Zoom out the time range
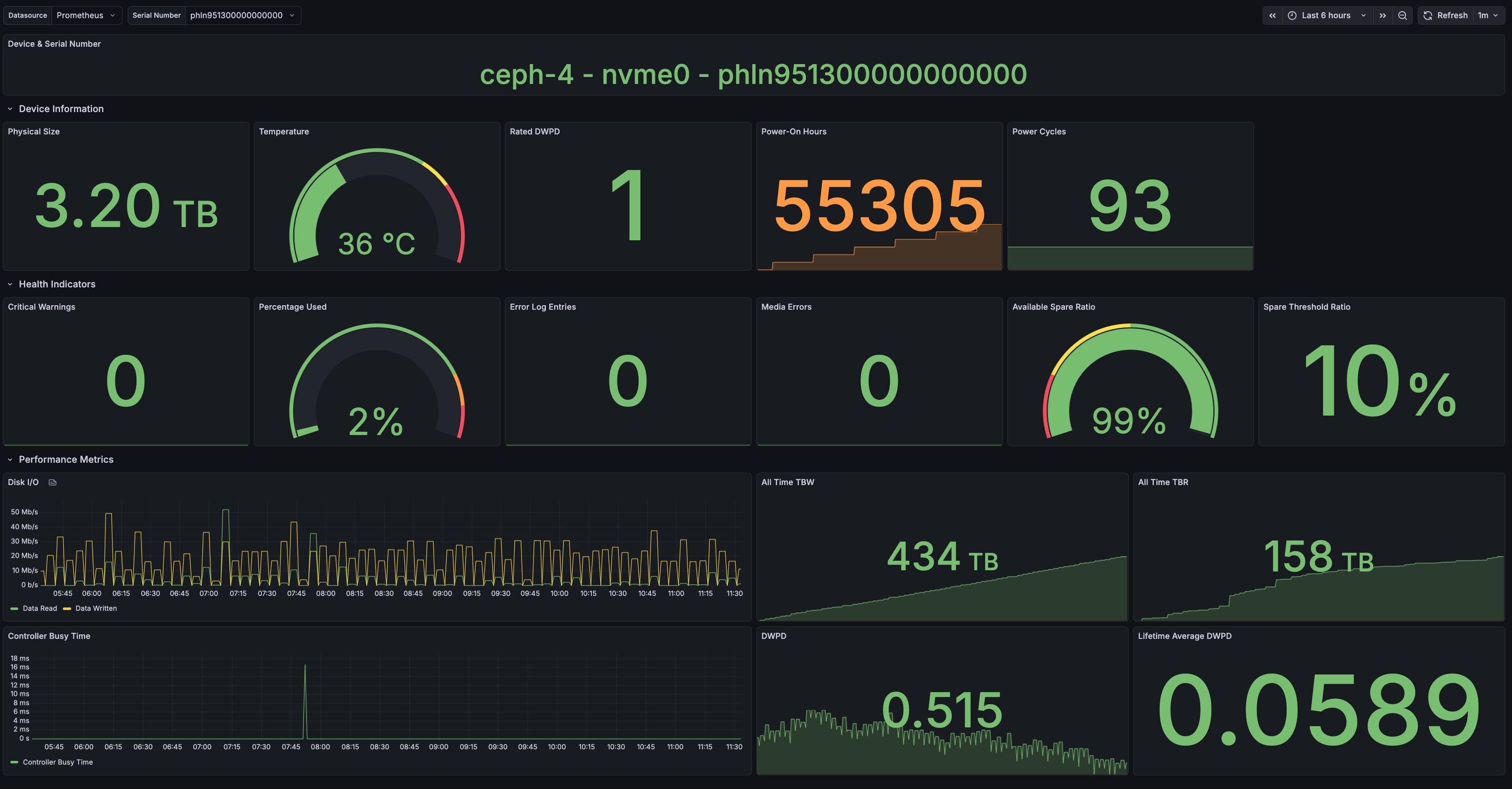Image resolution: width=1512 pixels, height=789 pixels. (x=1402, y=15)
